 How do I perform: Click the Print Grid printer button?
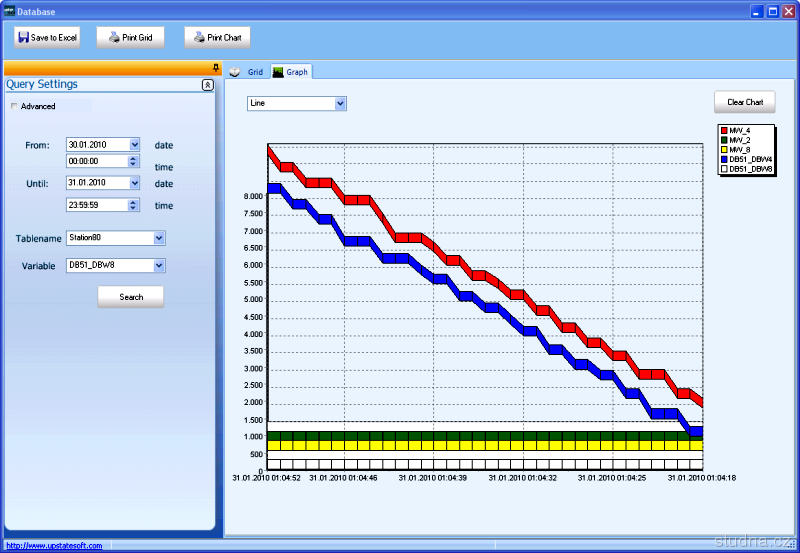(x=130, y=38)
